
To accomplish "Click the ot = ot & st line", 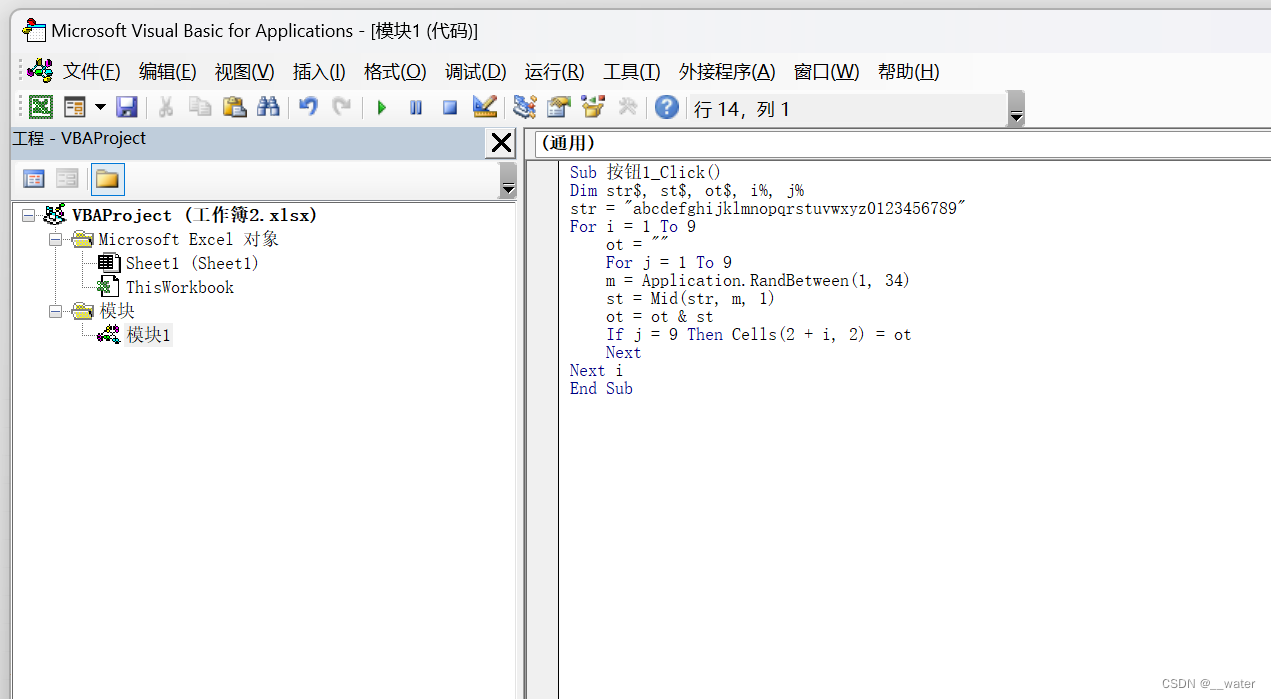I will [x=659, y=316].
